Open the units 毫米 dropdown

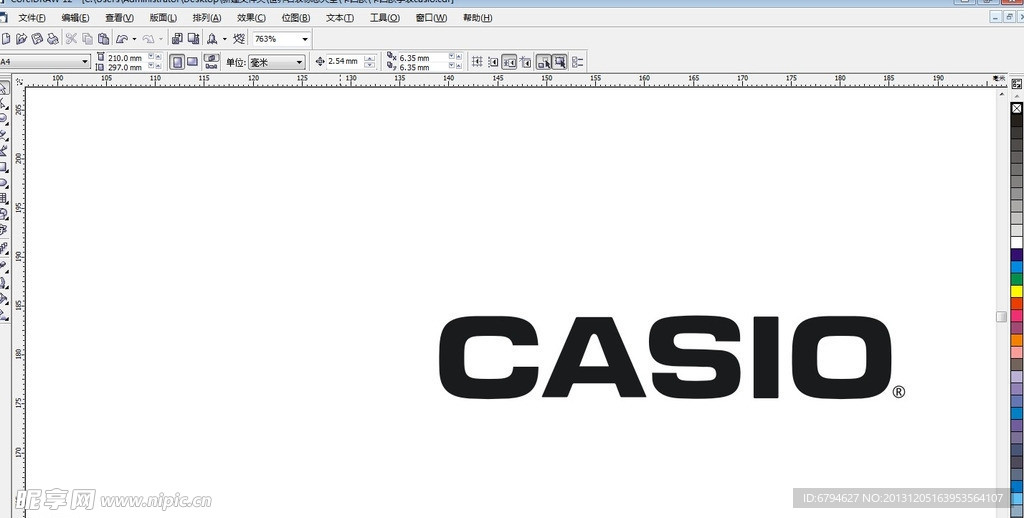click(x=299, y=62)
